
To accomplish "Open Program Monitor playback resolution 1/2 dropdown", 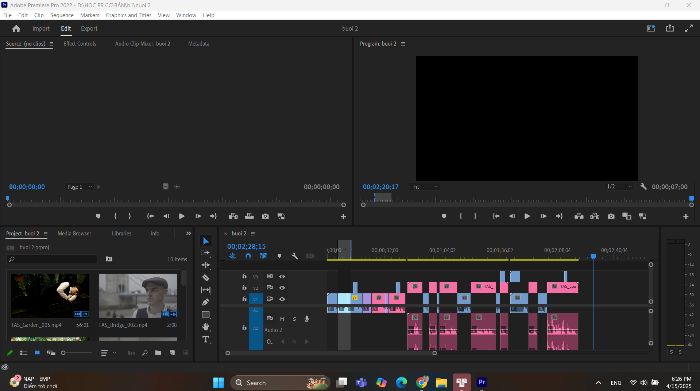I will (x=619, y=187).
